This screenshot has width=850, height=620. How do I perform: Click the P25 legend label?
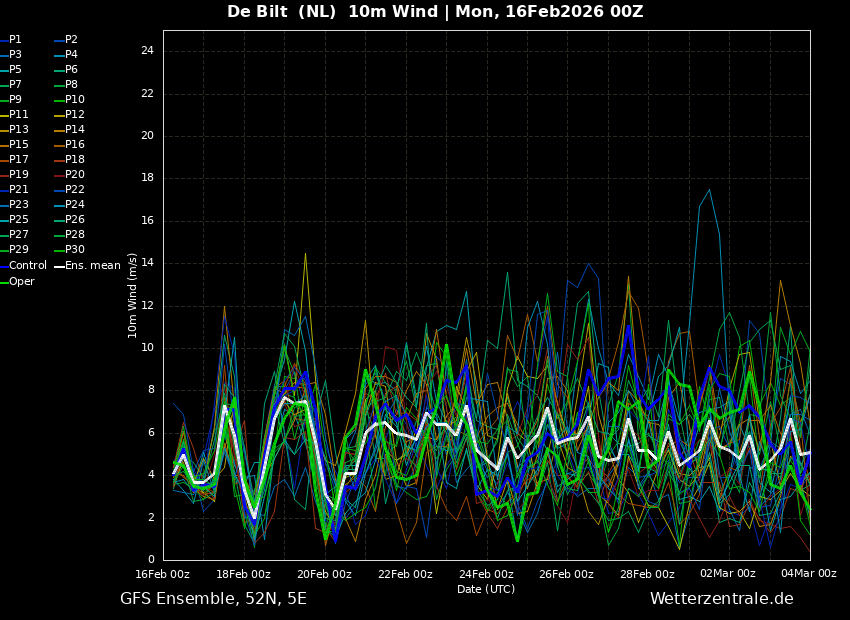(x=19, y=220)
